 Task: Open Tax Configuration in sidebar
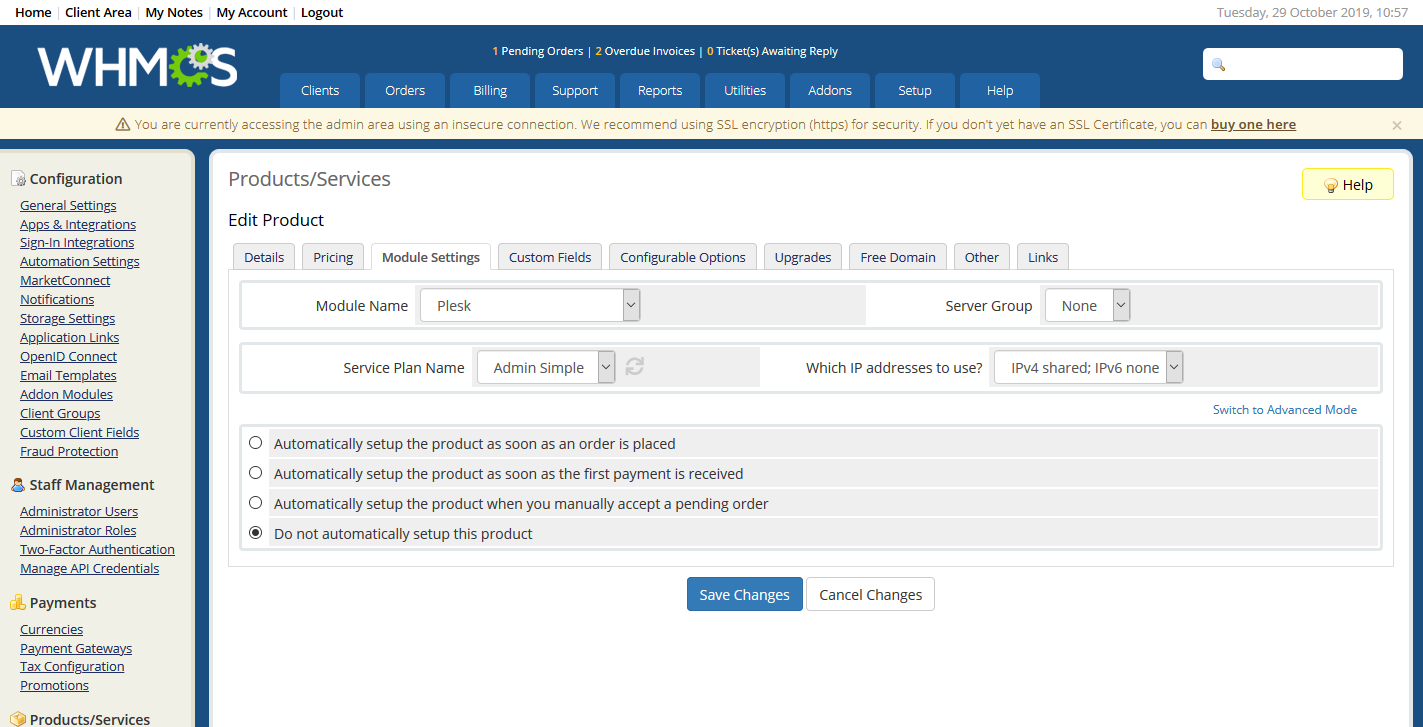click(72, 666)
